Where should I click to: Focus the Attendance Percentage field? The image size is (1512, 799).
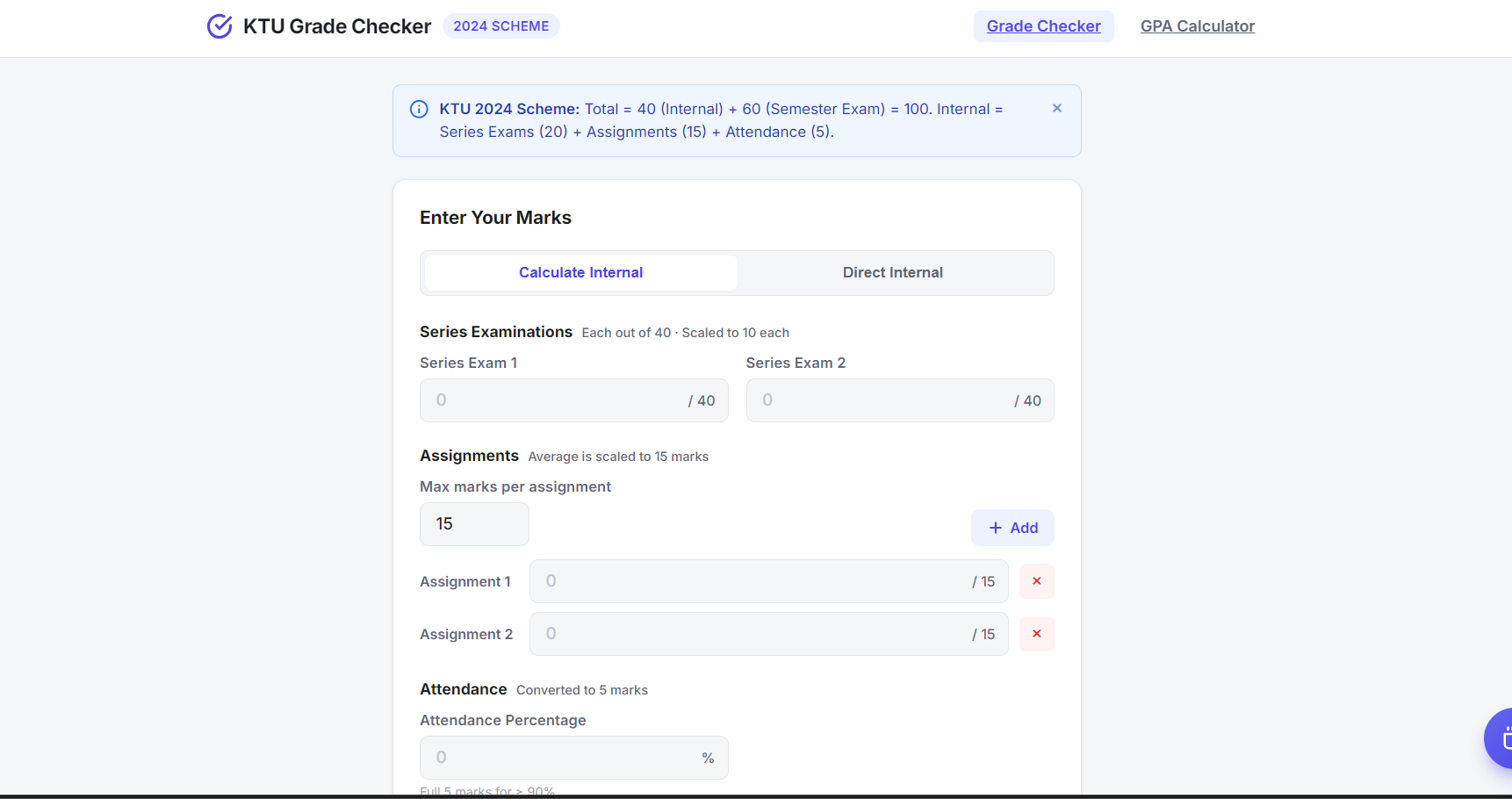pyautogui.click(x=574, y=758)
